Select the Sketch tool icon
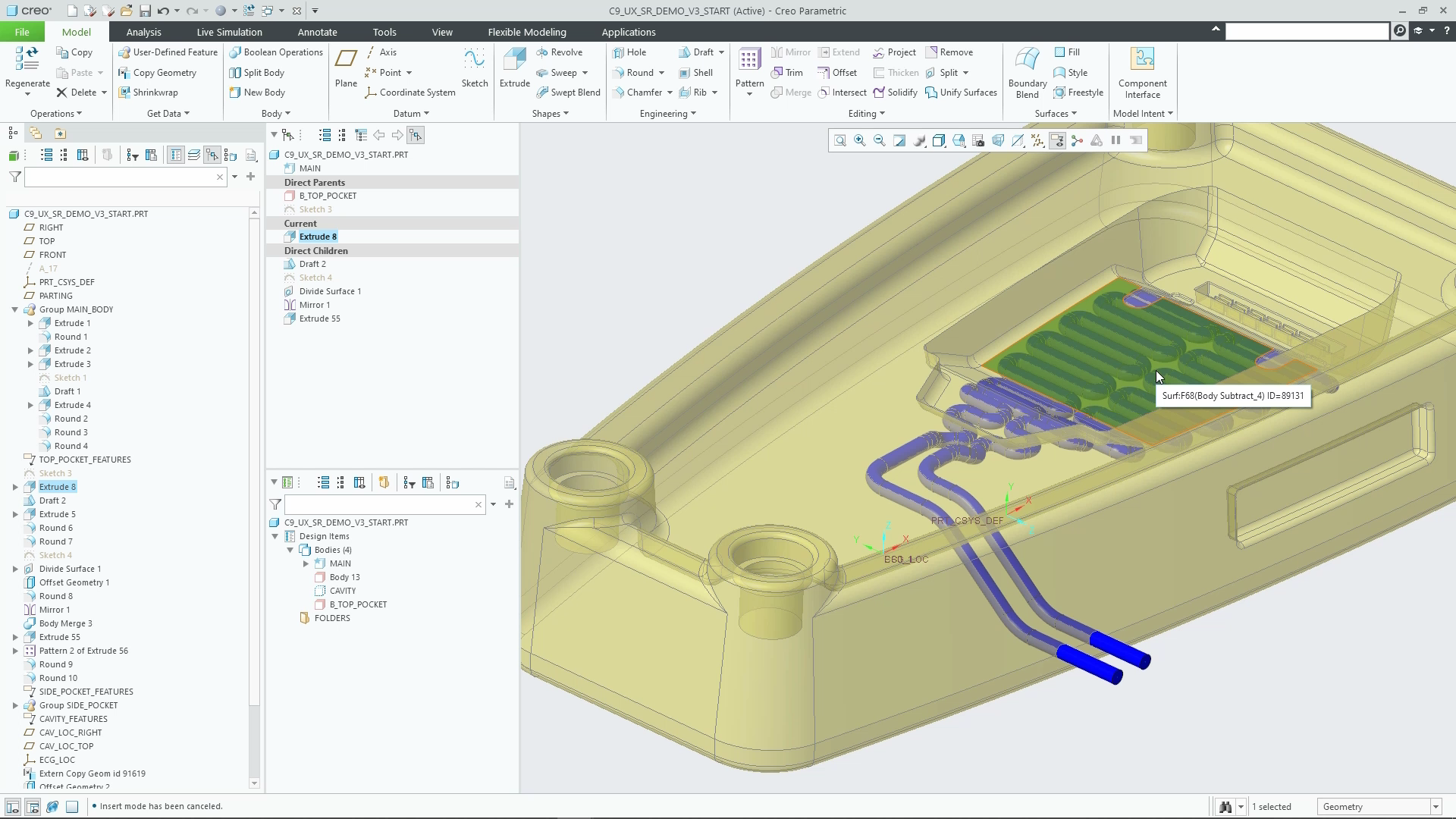The image size is (1456, 819). point(475,60)
